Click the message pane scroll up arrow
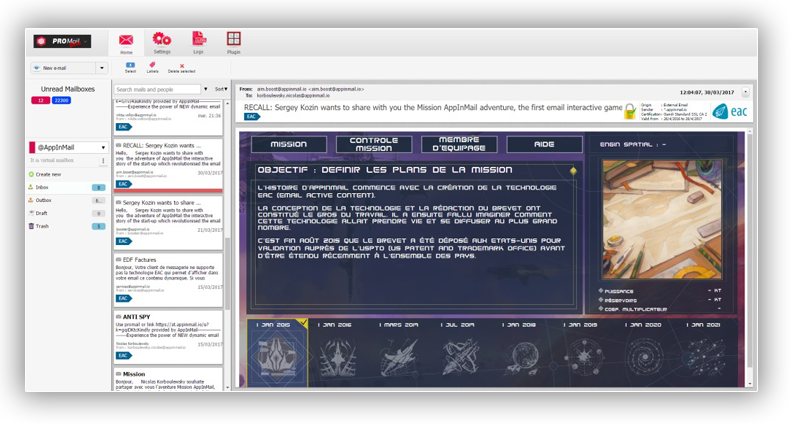The width and height of the screenshot is (794, 424). tap(750, 132)
